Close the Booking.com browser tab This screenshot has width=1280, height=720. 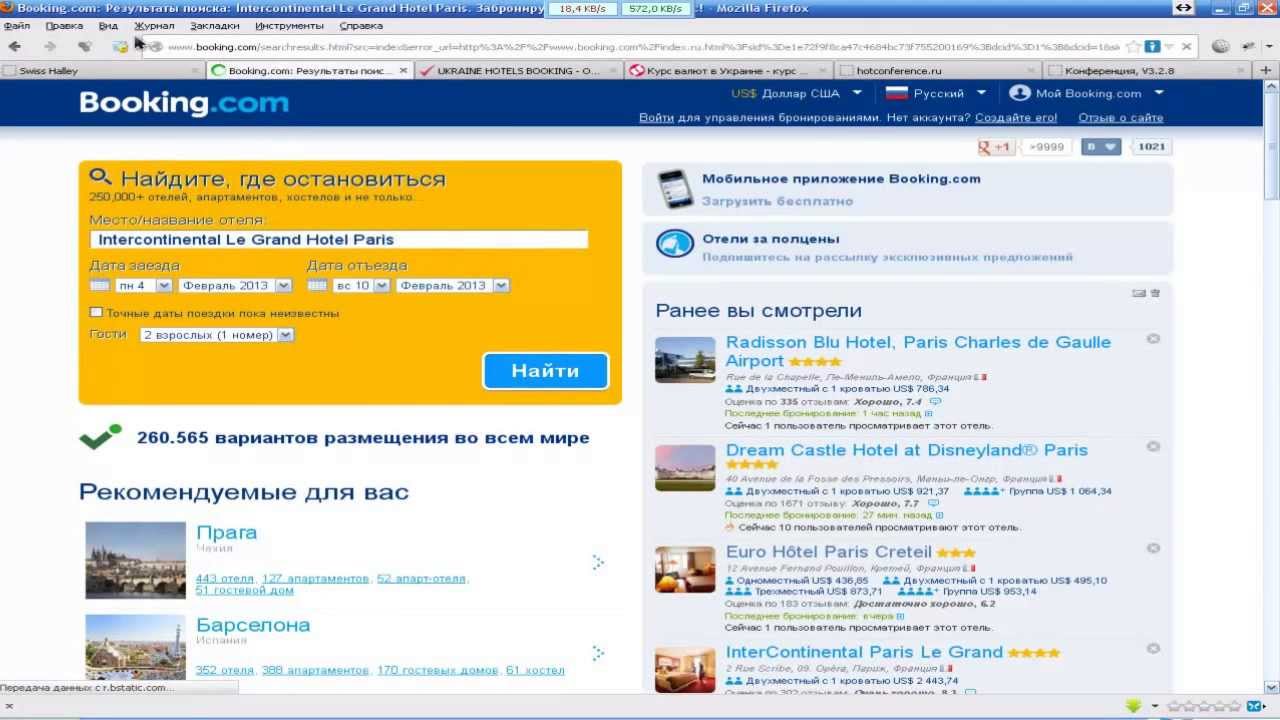pos(404,71)
